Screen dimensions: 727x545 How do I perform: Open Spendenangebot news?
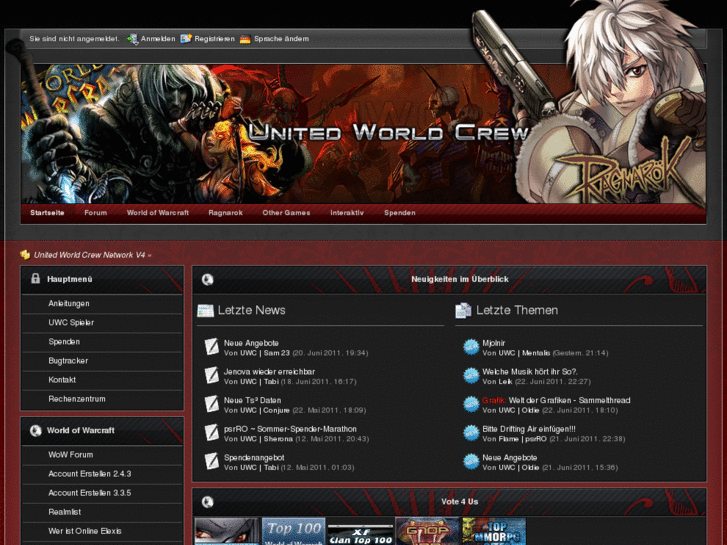(x=254, y=458)
